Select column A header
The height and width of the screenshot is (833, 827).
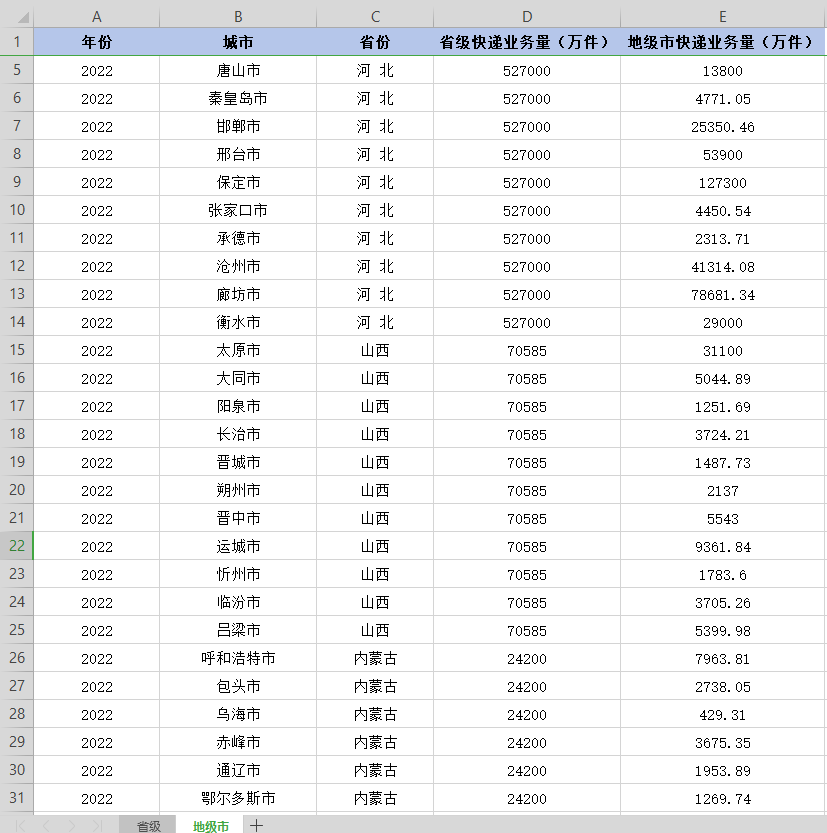coord(97,17)
